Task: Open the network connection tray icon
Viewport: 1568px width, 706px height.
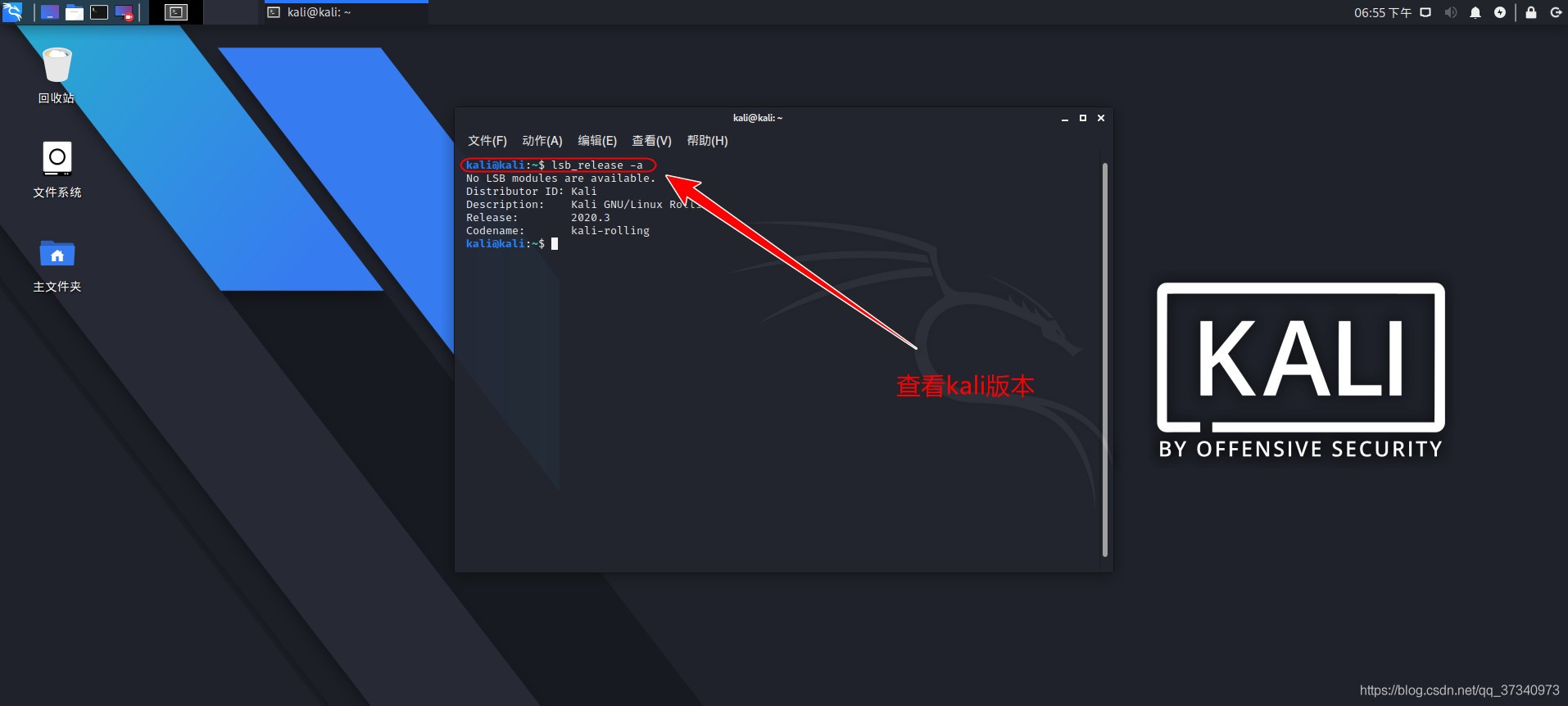Action: pos(1425,12)
